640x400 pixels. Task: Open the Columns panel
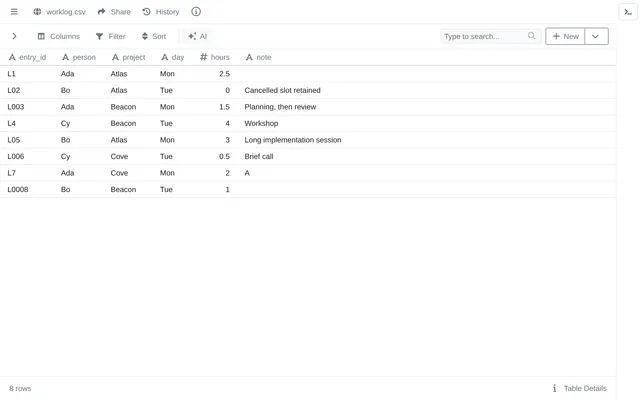point(59,36)
